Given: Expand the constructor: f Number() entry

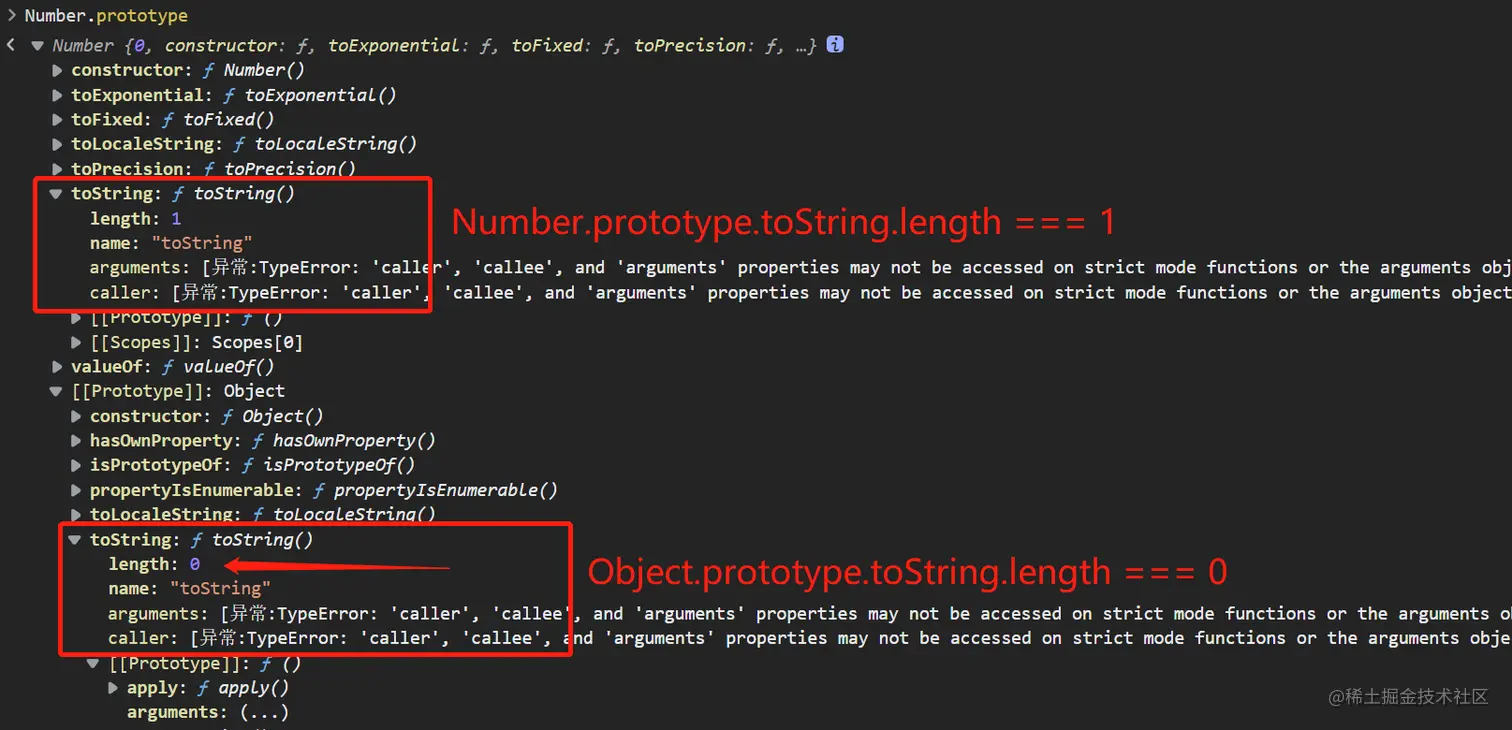Looking at the screenshot, I should click(57, 70).
